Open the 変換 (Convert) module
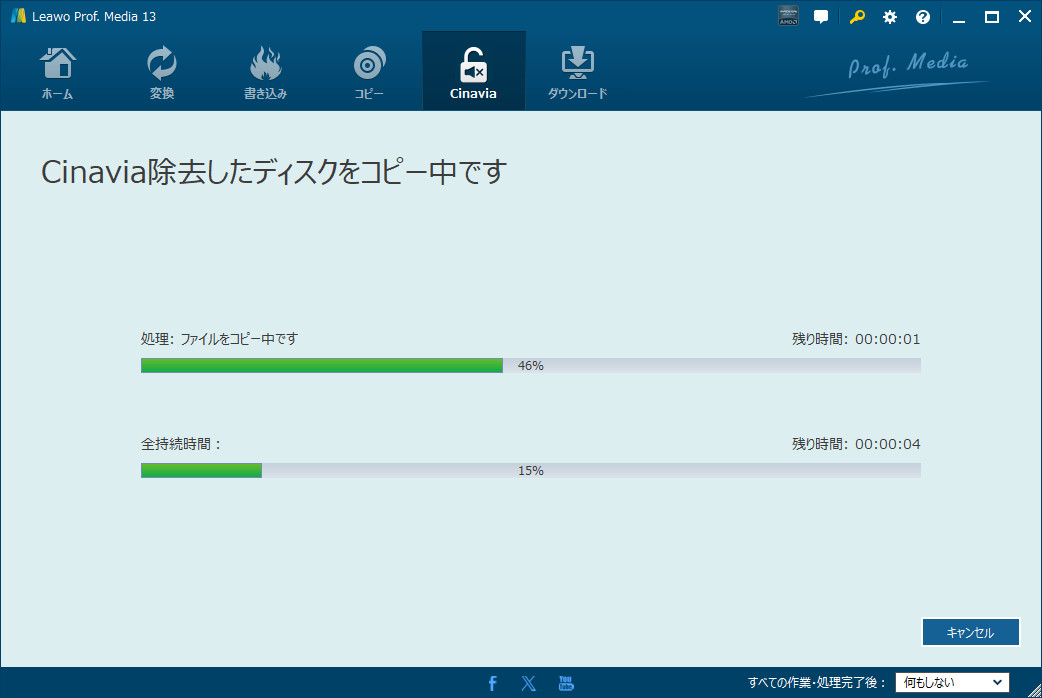1042x698 pixels. 161,72
